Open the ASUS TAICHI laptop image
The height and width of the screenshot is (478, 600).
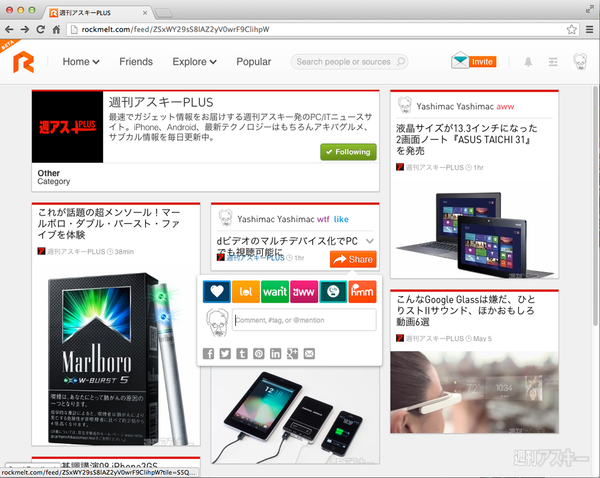coord(474,234)
